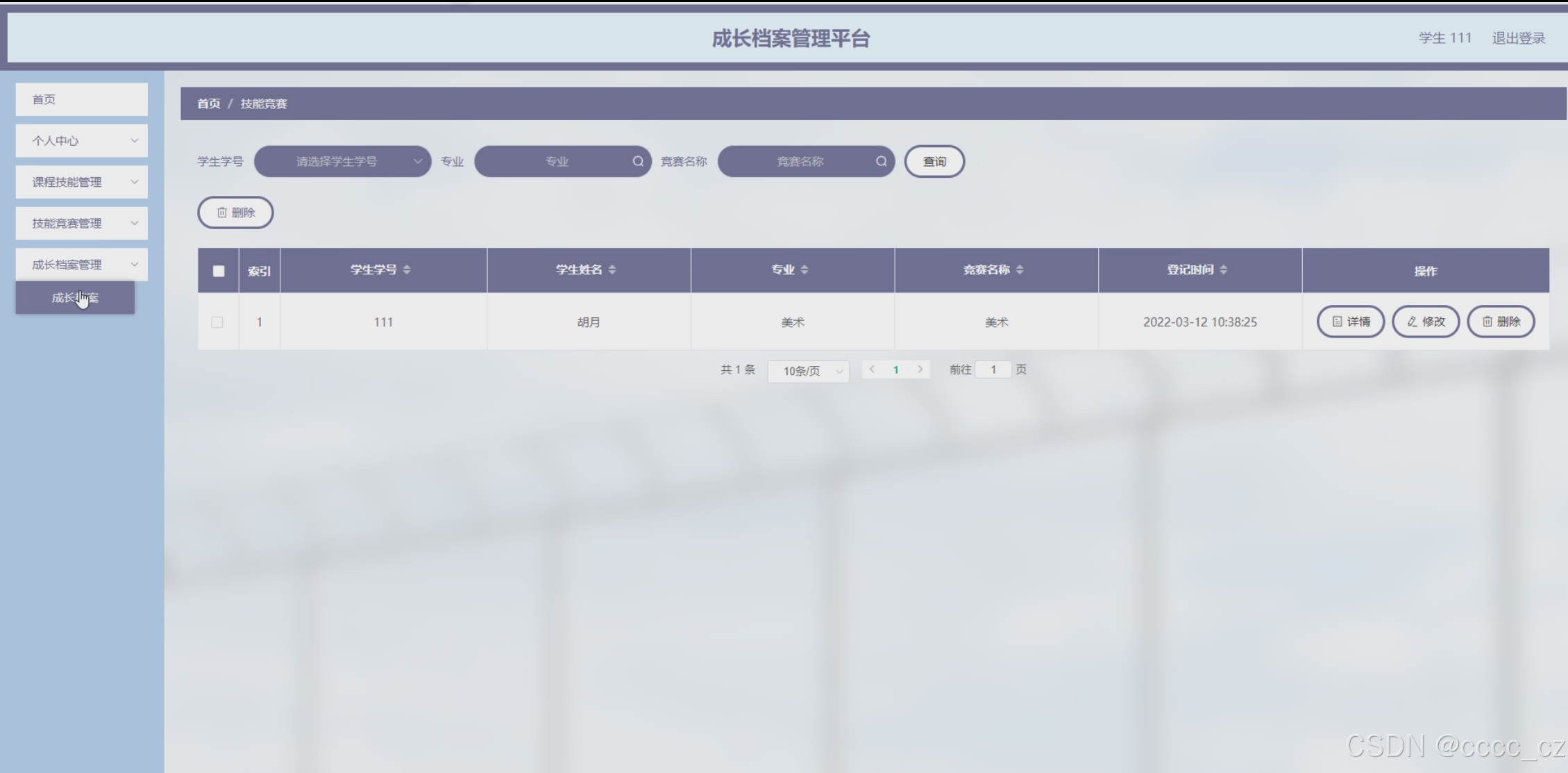Check the checkbox for row 1

[x=217, y=322]
